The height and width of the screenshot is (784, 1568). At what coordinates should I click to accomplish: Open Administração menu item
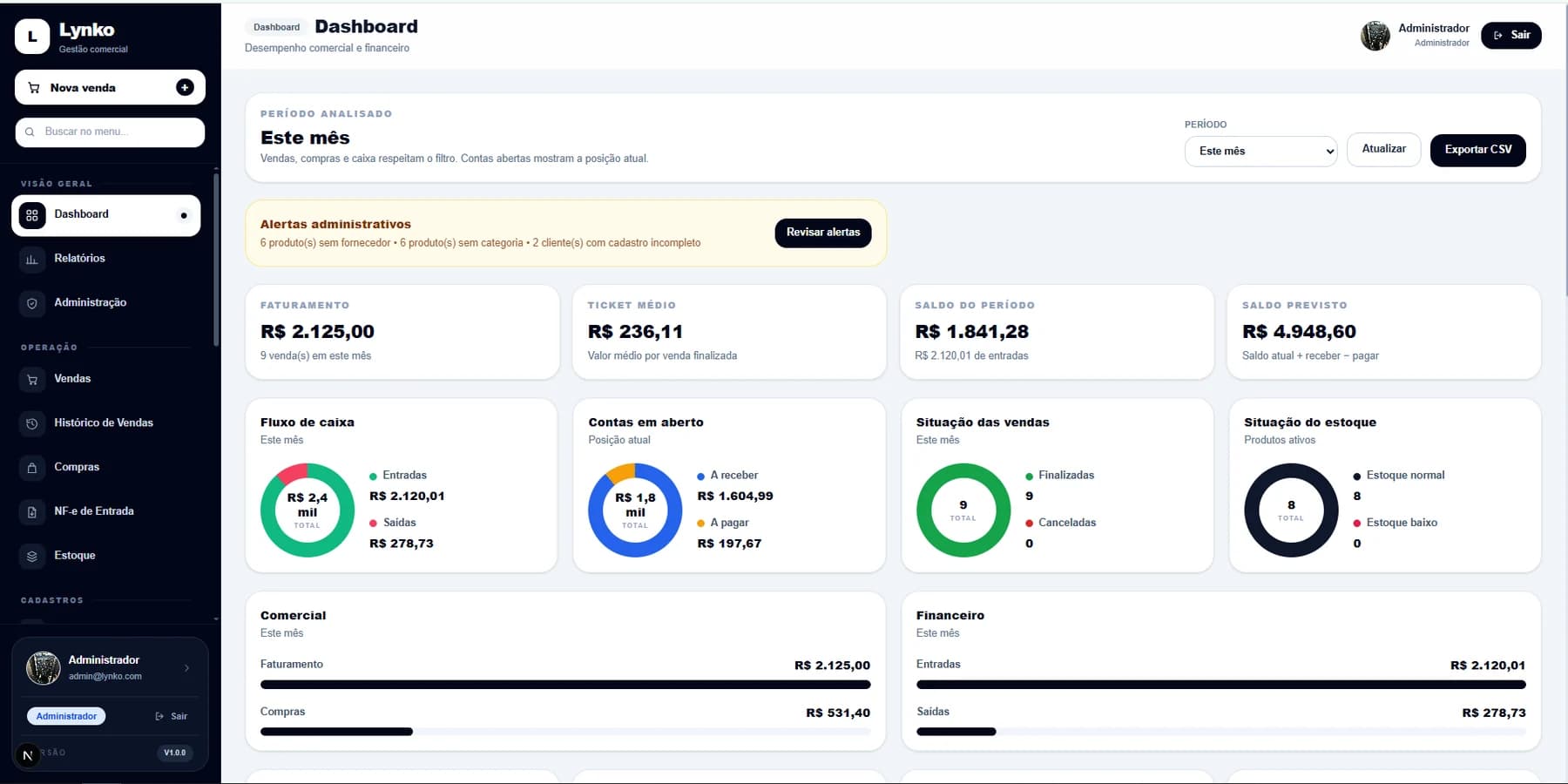point(106,303)
